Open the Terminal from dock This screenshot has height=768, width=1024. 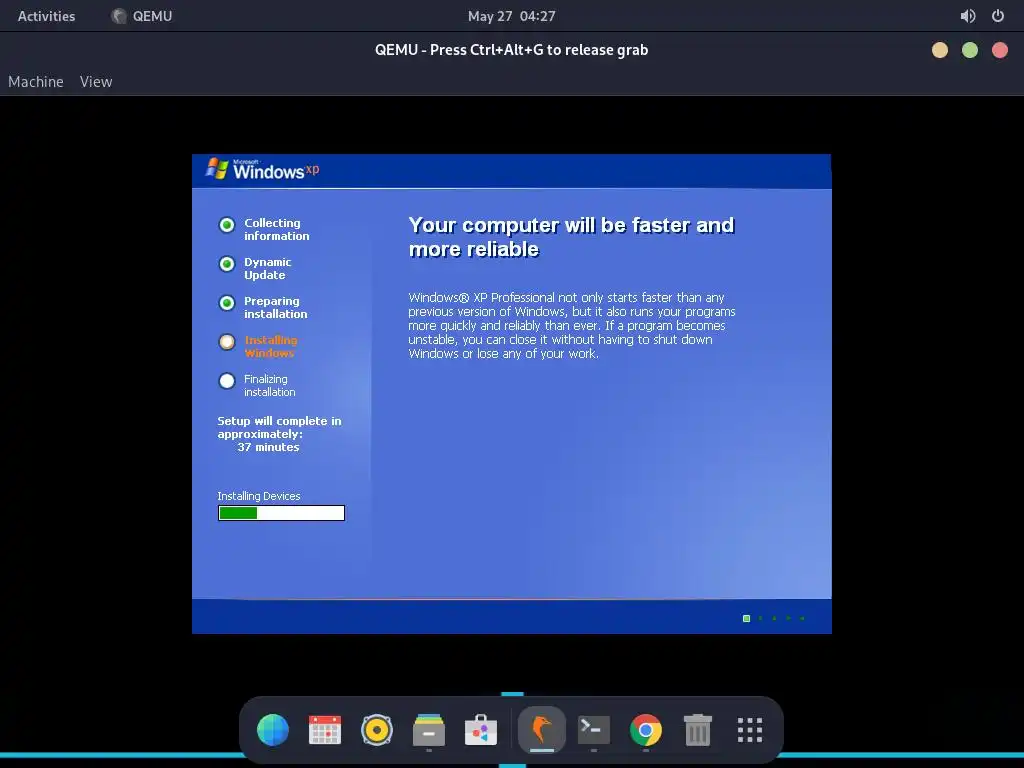[594, 729]
